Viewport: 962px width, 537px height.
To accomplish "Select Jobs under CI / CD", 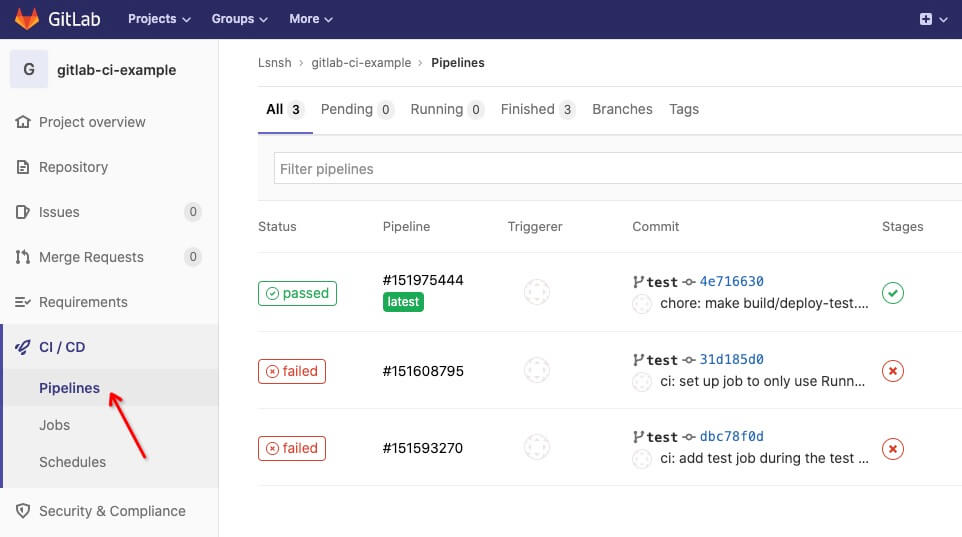I will pyautogui.click(x=55, y=425).
